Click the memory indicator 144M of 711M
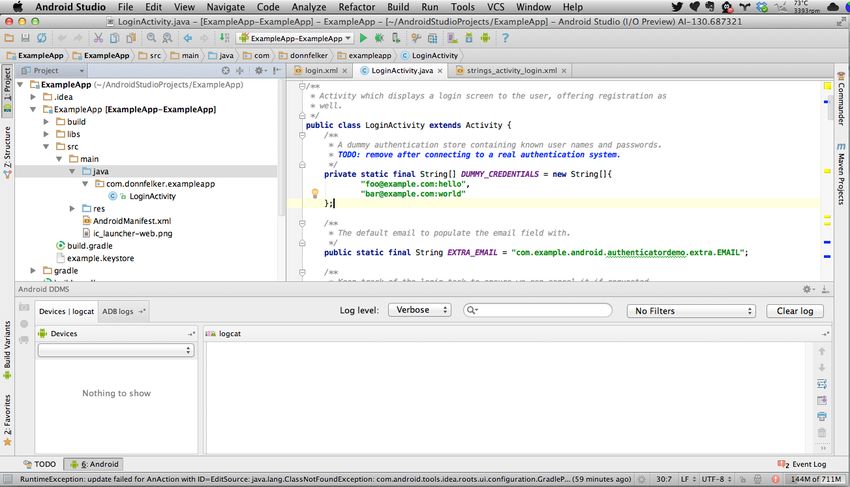 point(815,479)
